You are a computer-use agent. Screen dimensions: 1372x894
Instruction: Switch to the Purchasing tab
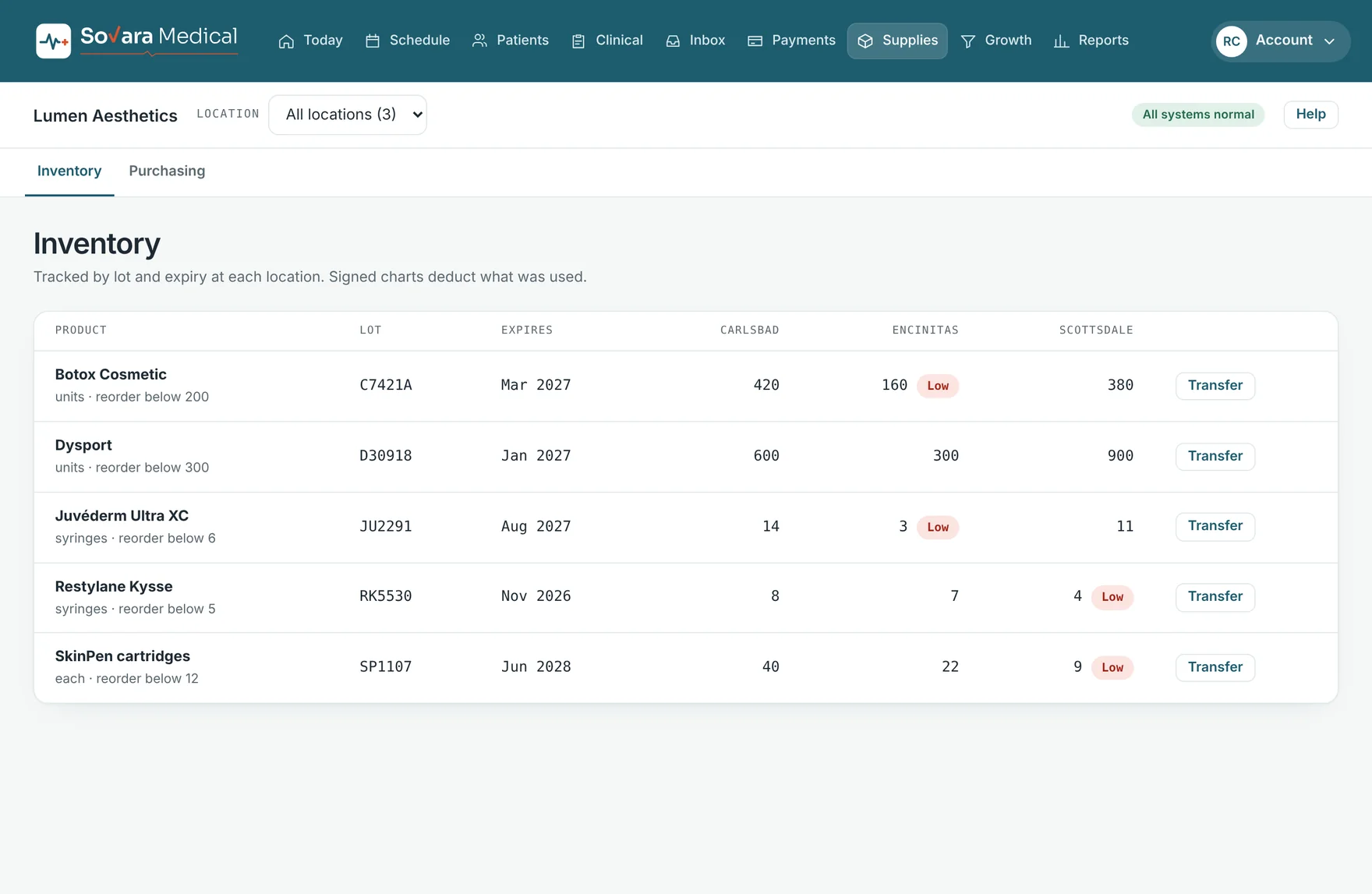point(167,171)
